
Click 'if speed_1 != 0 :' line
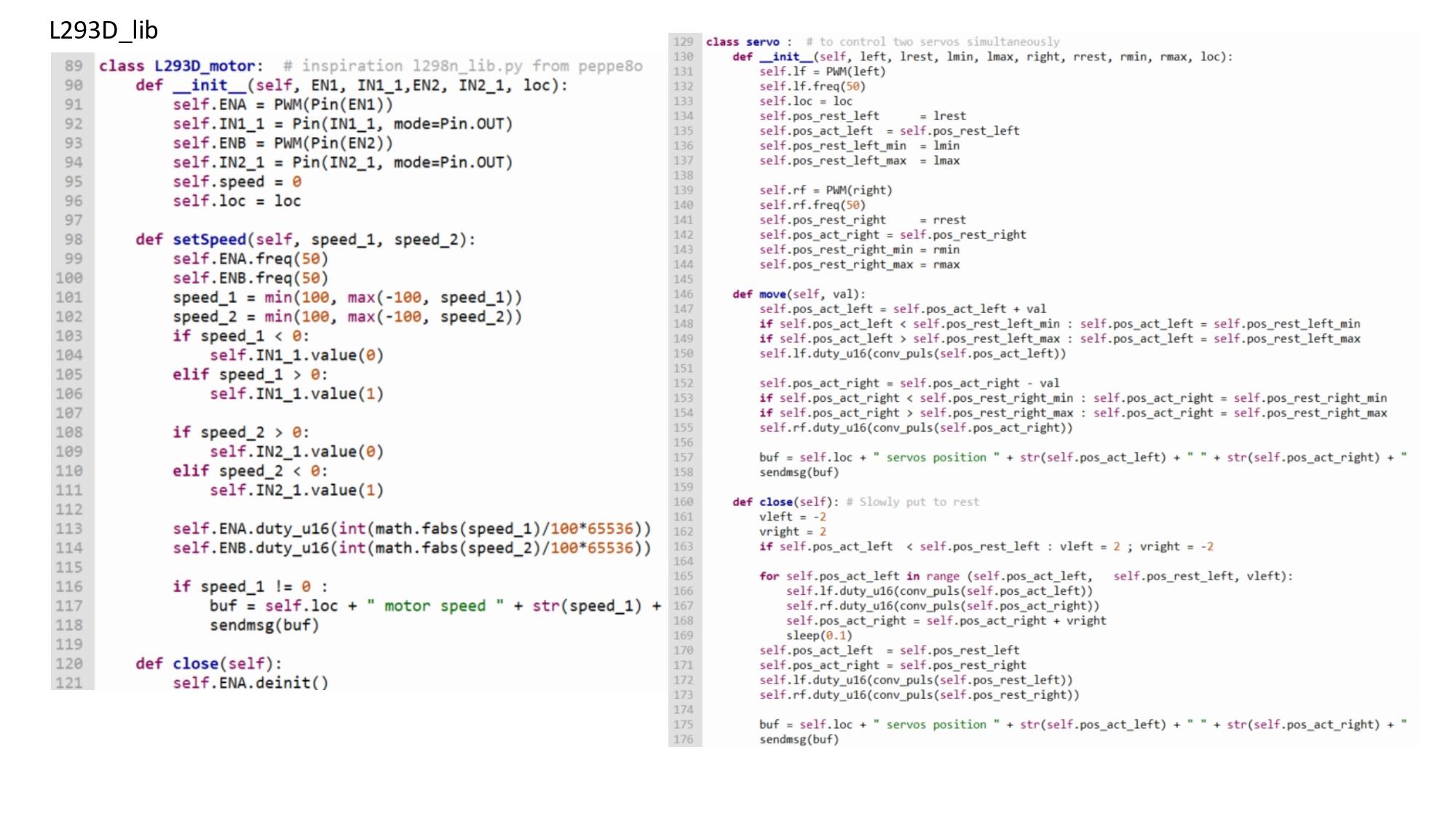pyautogui.click(x=250, y=587)
